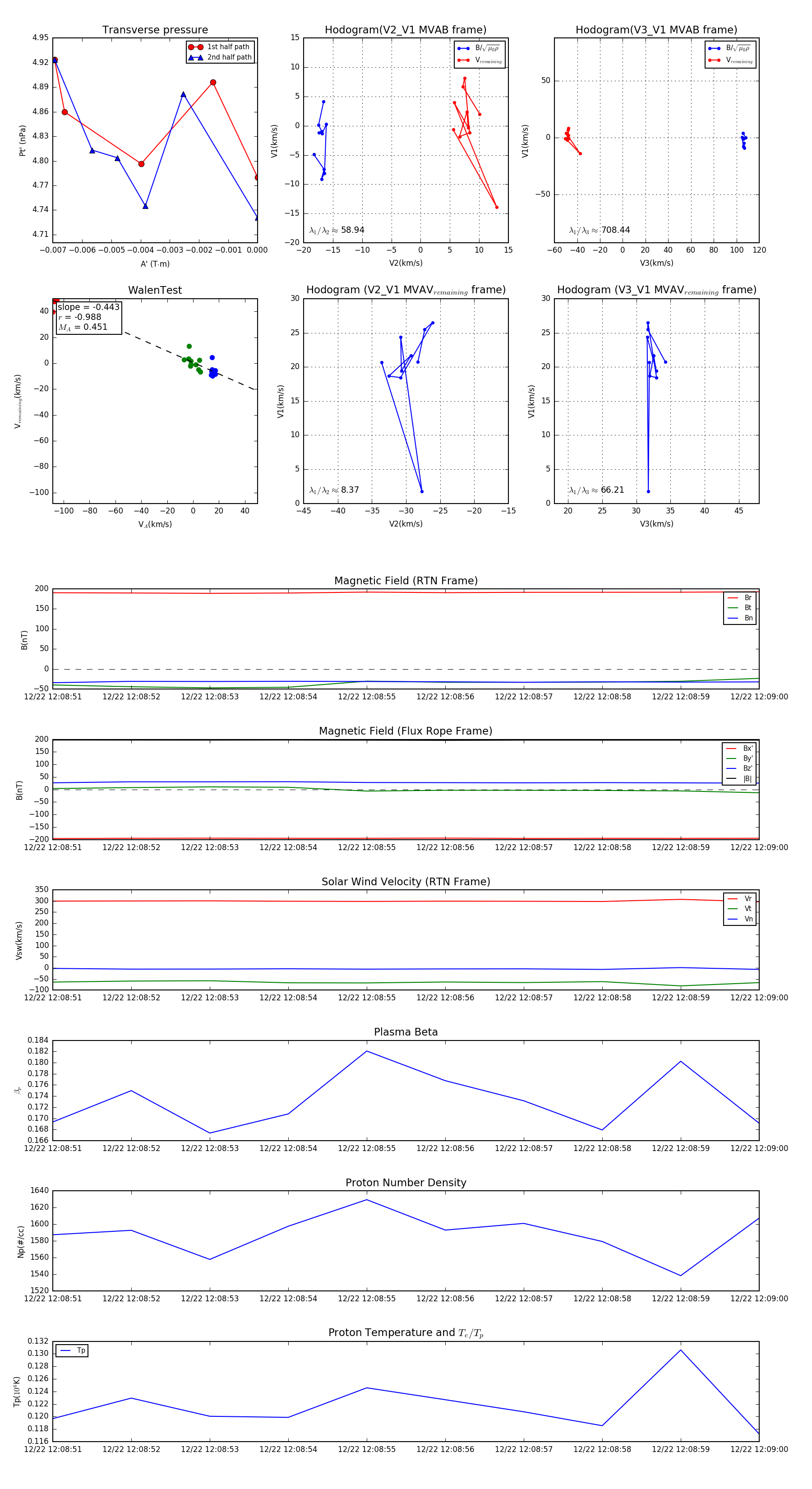Click the eigenvalue ratio 708.44 annotation
The image size is (812, 1489).
(600, 230)
